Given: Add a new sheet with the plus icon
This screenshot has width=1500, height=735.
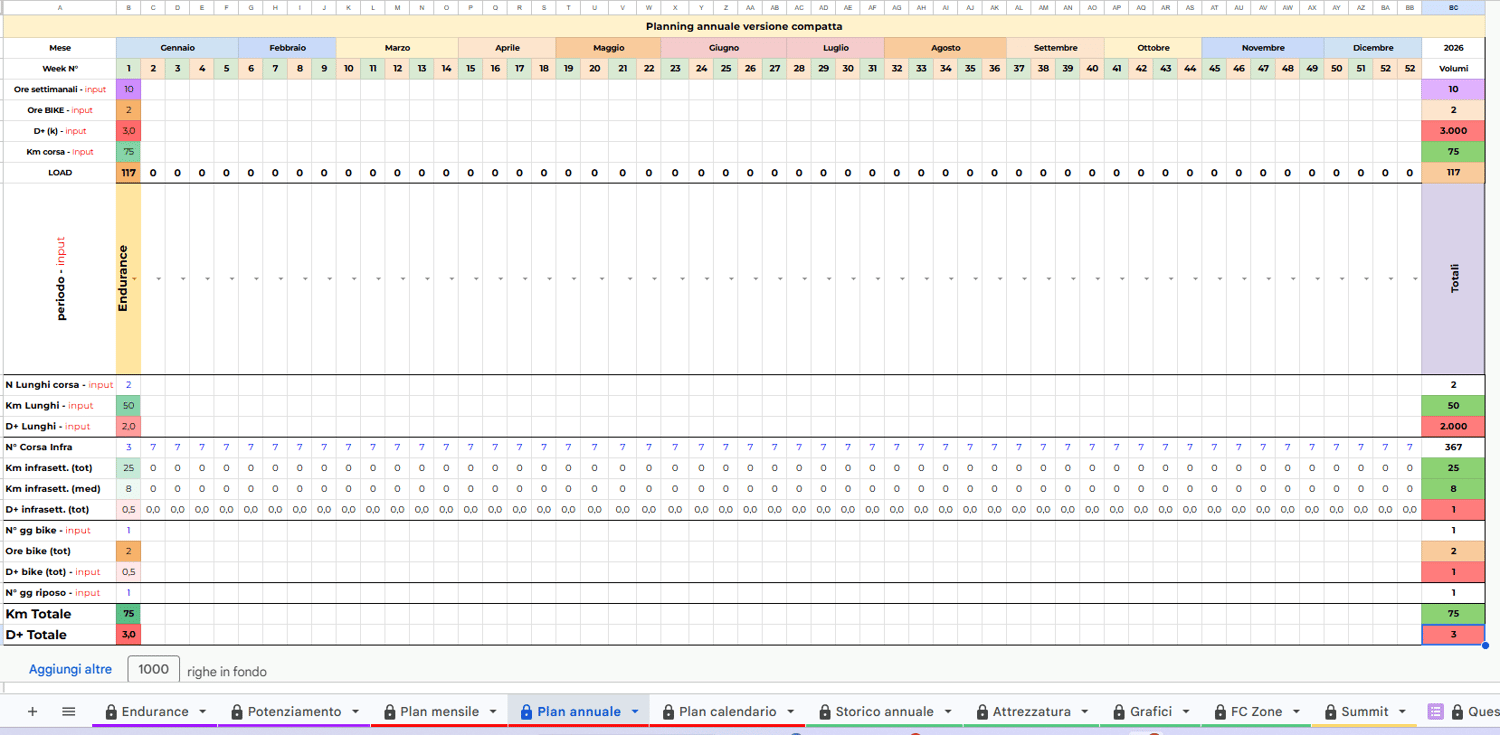Looking at the screenshot, I should [x=32, y=711].
